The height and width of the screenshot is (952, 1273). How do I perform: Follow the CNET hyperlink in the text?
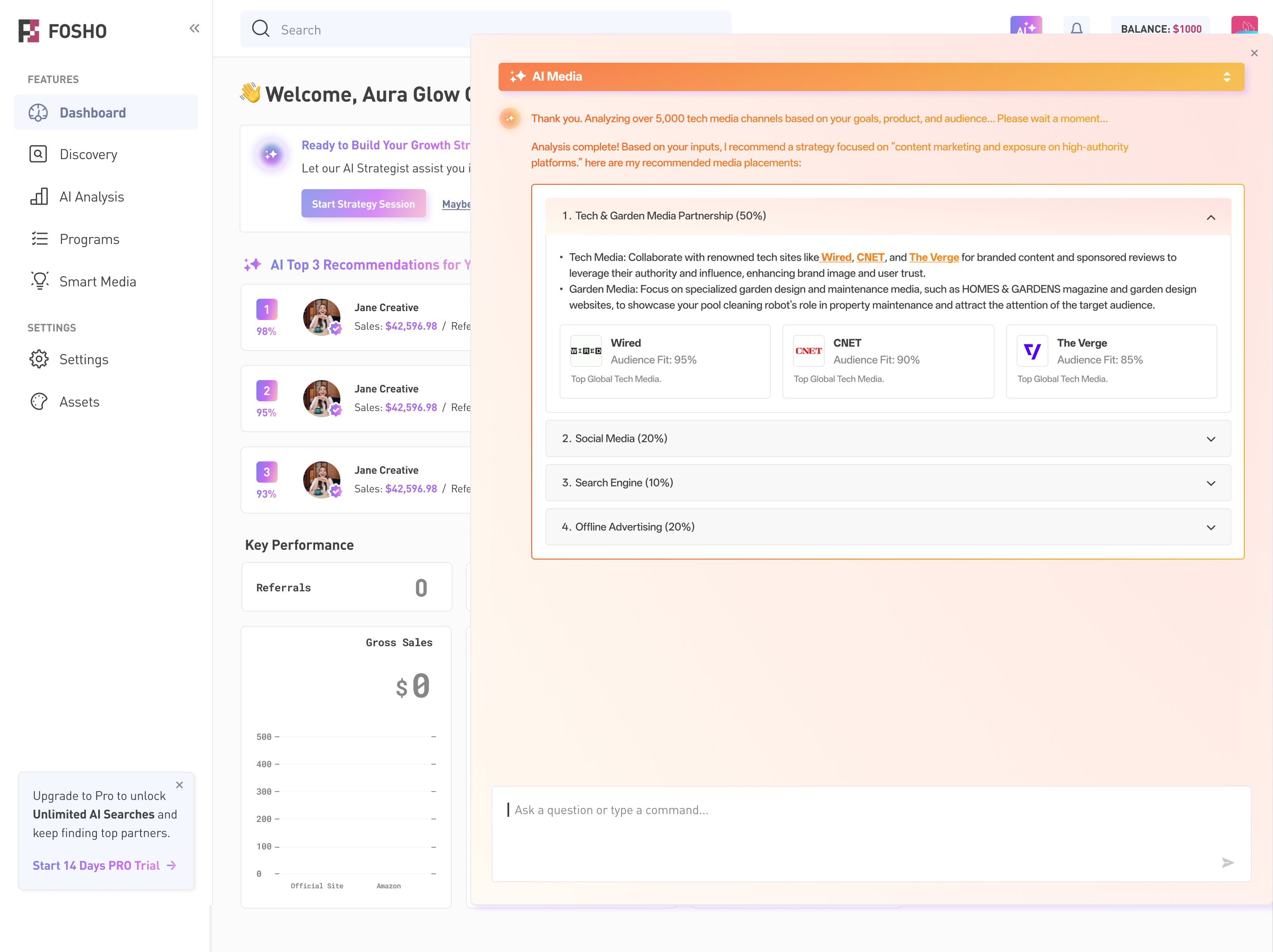click(x=870, y=257)
